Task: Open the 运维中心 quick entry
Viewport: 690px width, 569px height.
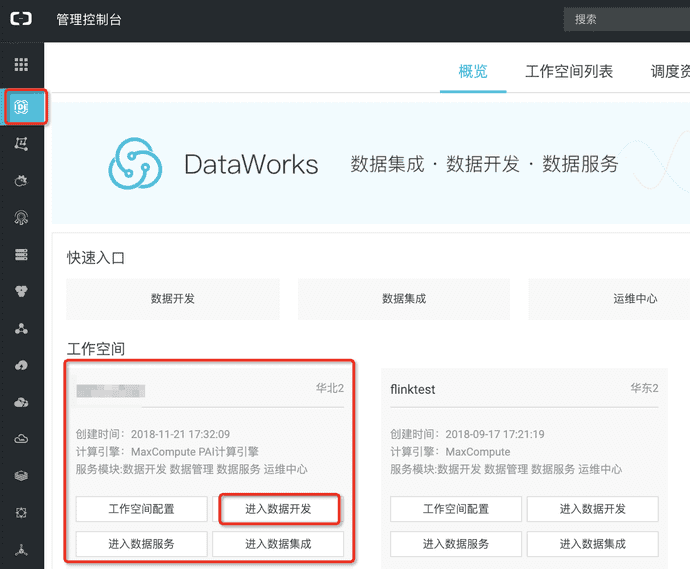Action: (609, 299)
